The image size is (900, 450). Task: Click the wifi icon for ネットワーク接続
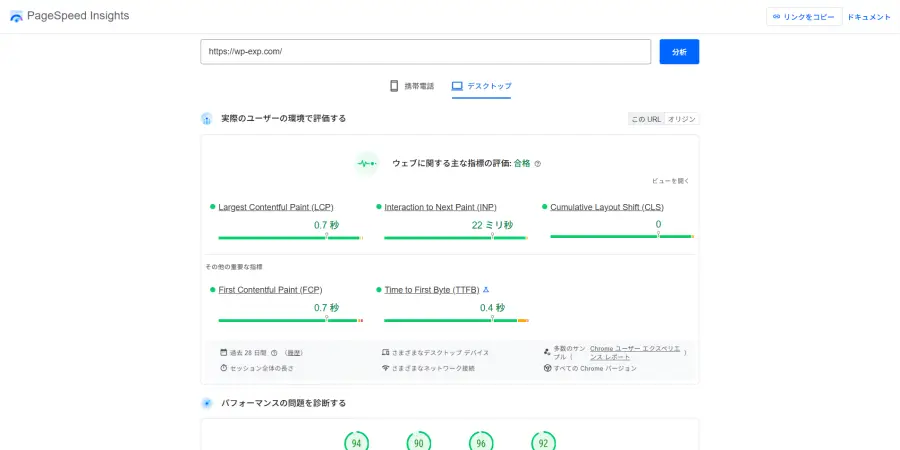(x=385, y=368)
